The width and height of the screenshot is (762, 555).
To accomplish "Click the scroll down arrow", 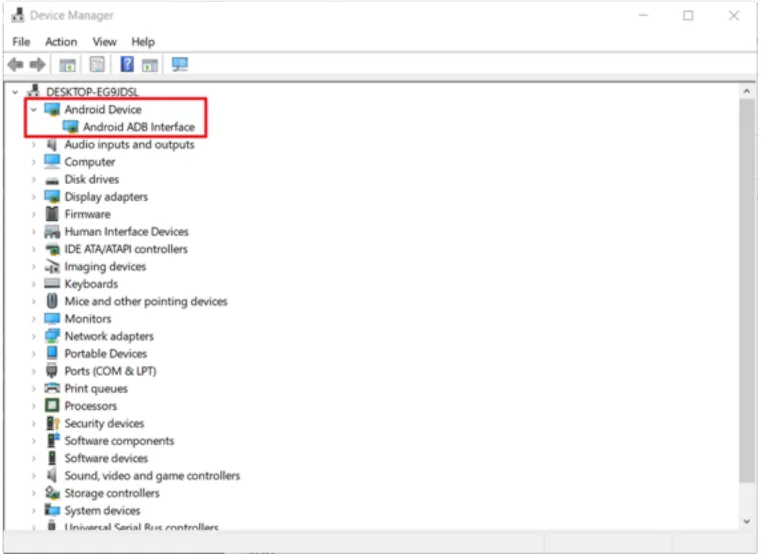I will click(x=746, y=521).
